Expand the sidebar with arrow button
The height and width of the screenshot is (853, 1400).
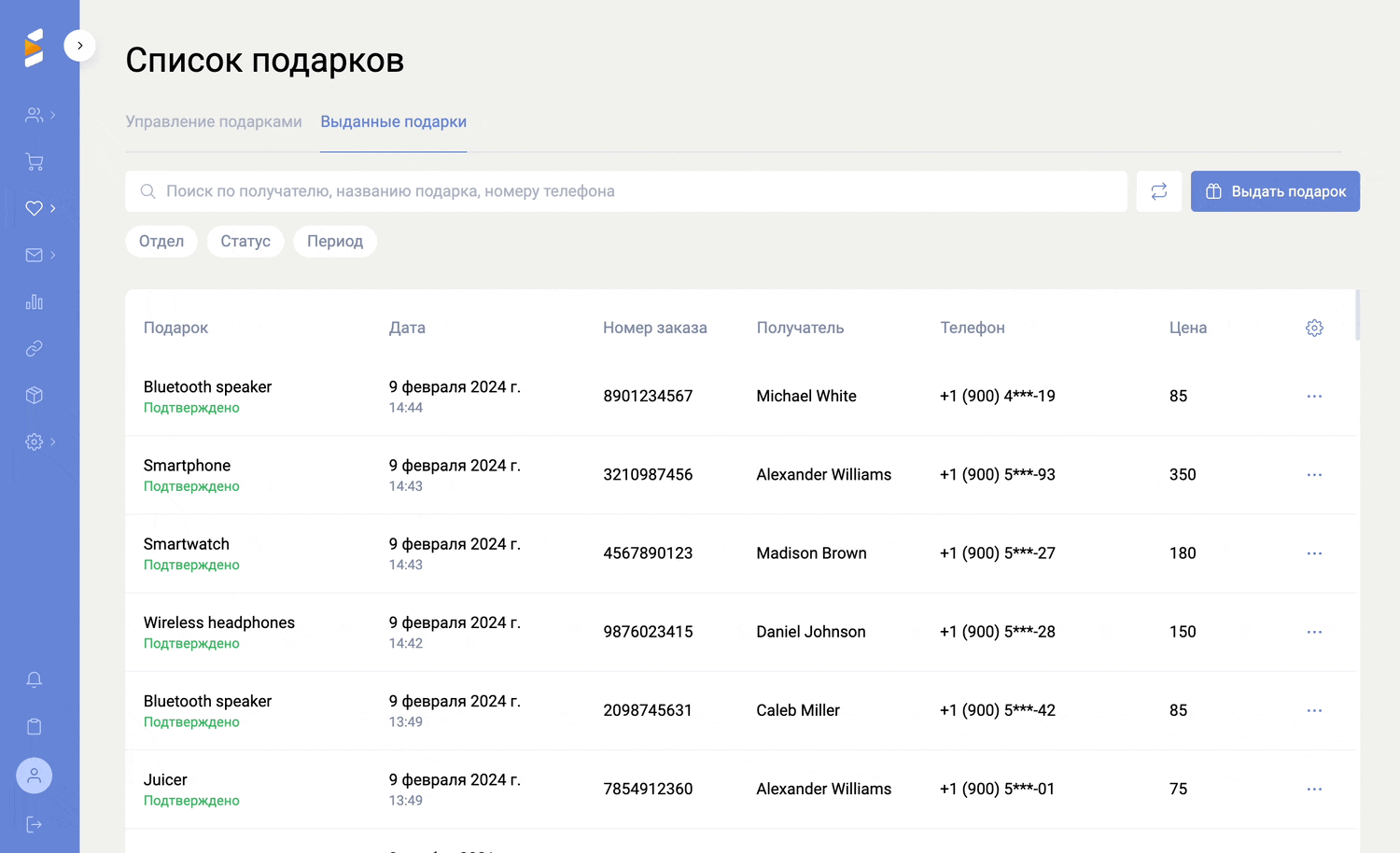point(80,46)
